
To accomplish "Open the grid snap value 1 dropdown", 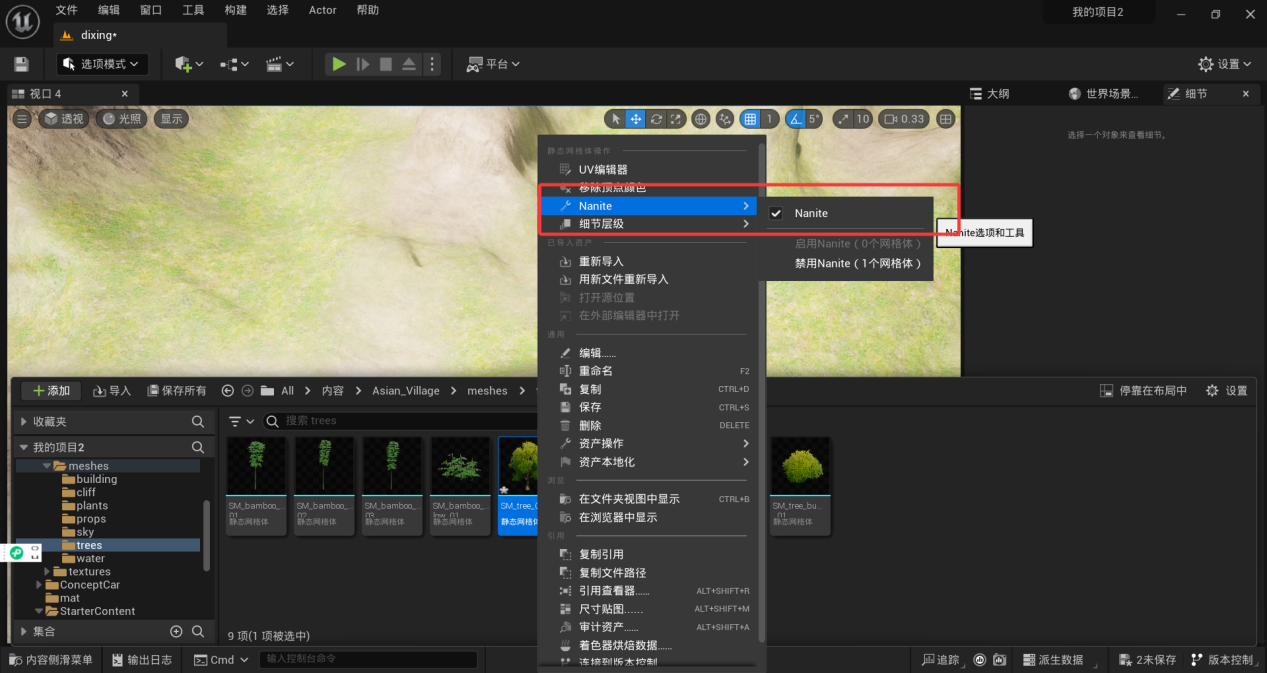I will 770,119.
